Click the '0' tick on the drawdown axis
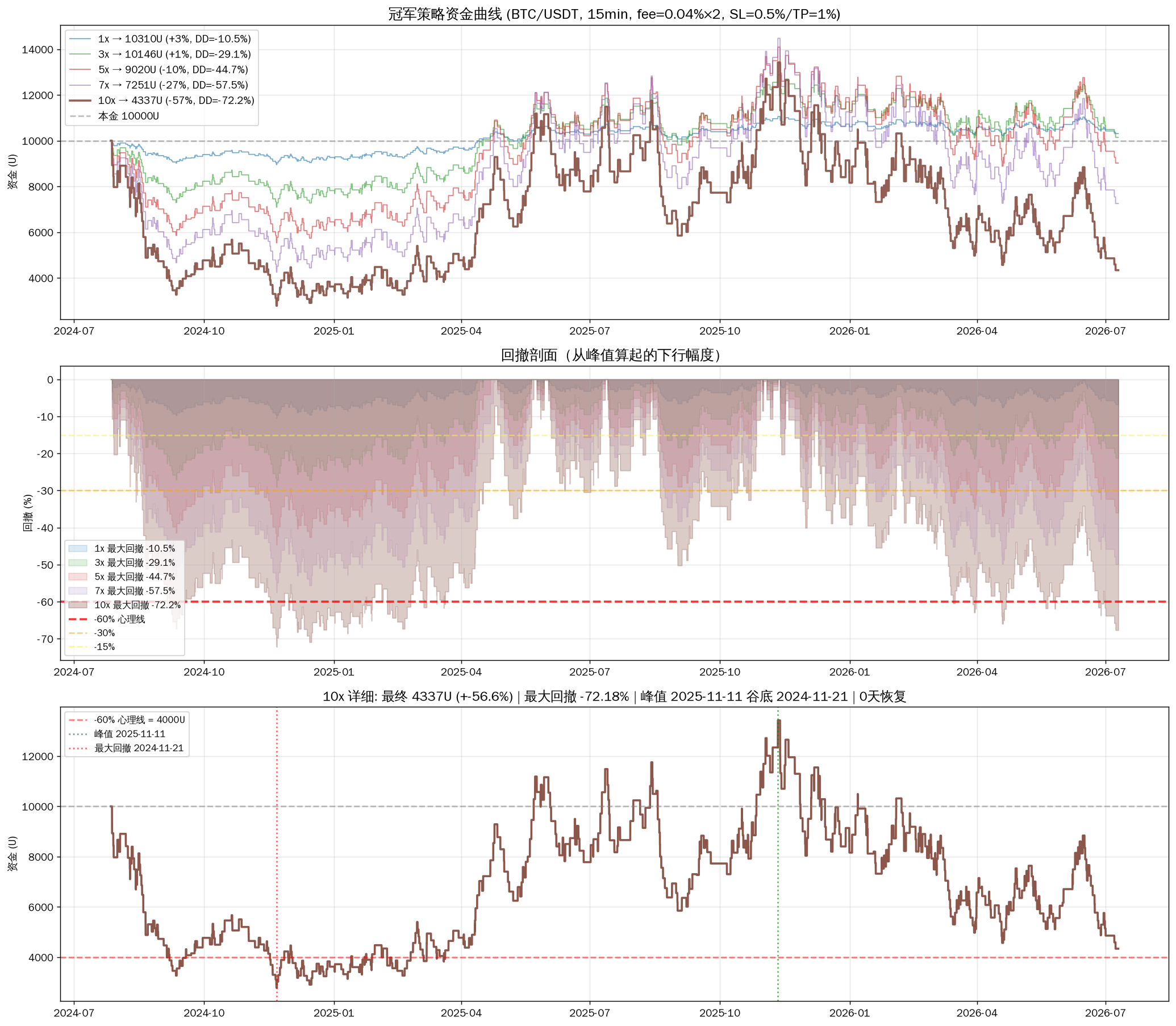The width and height of the screenshot is (1176, 1026). [x=51, y=380]
